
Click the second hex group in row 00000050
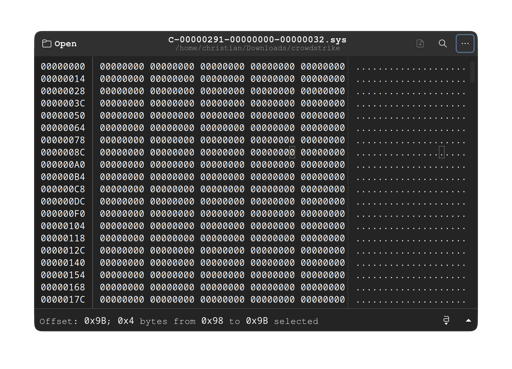(x=172, y=116)
